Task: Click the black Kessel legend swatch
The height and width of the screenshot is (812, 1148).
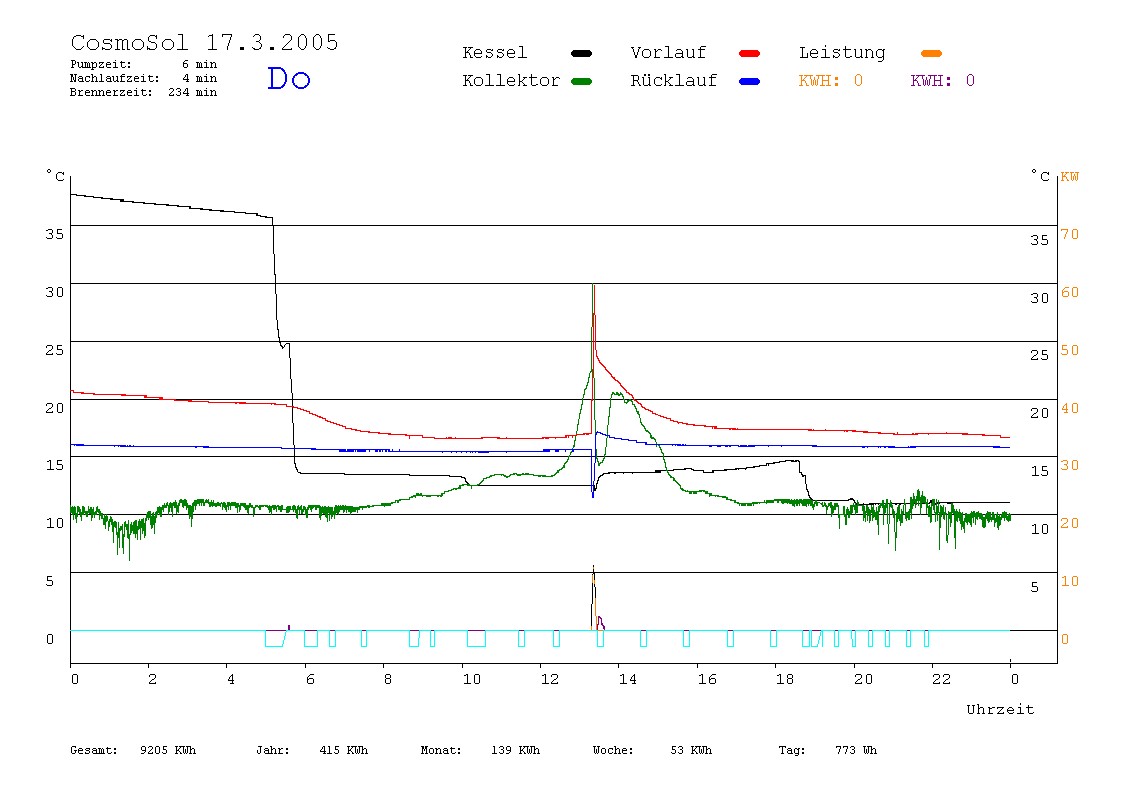Action: point(581,53)
